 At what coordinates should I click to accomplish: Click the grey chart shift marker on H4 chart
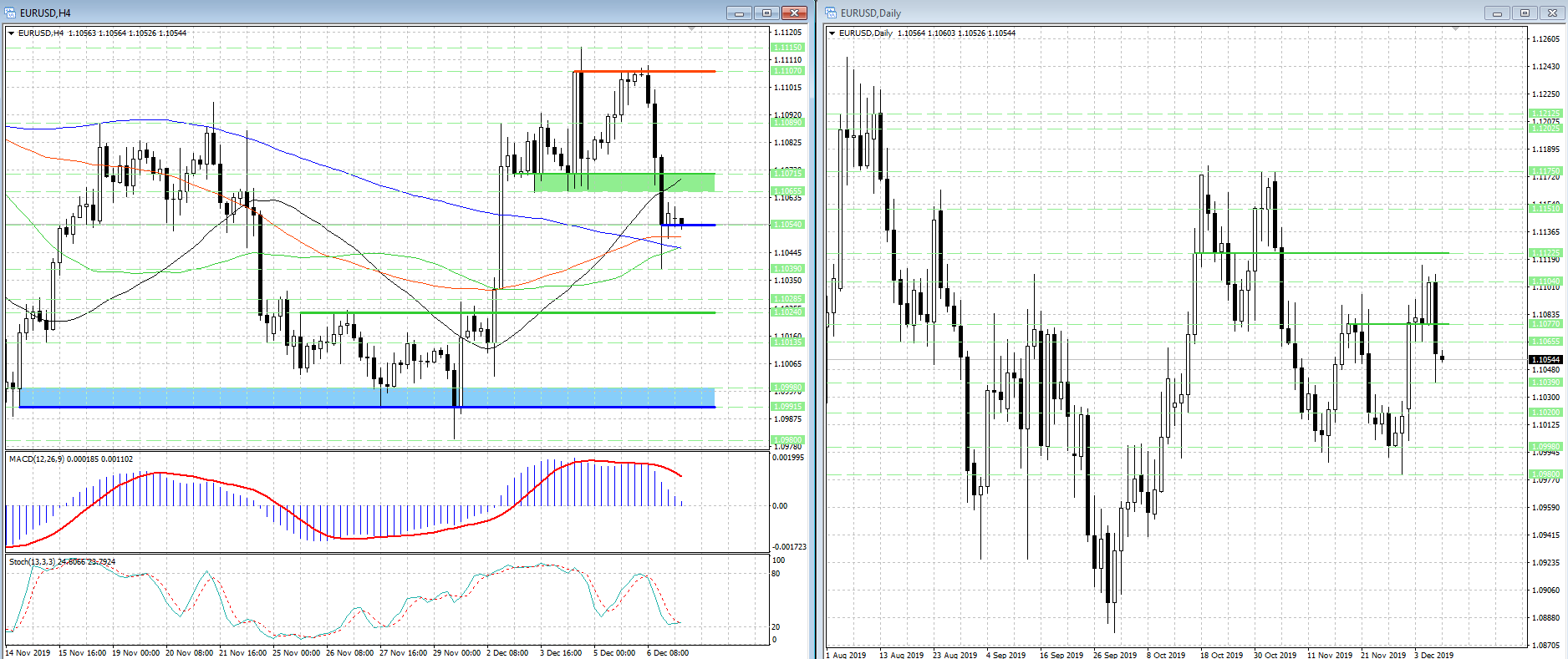691,29
